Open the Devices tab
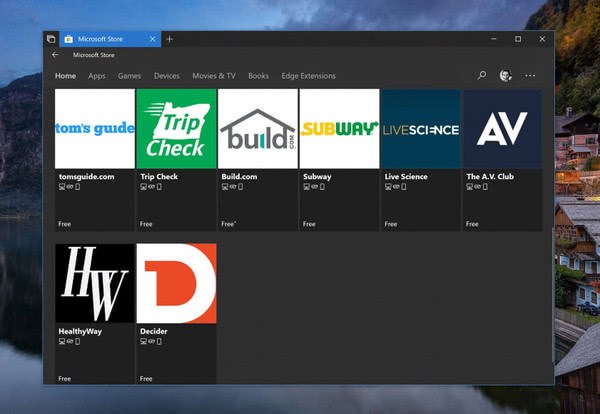This screenshot has height=414, width=600. click(167, 76)
